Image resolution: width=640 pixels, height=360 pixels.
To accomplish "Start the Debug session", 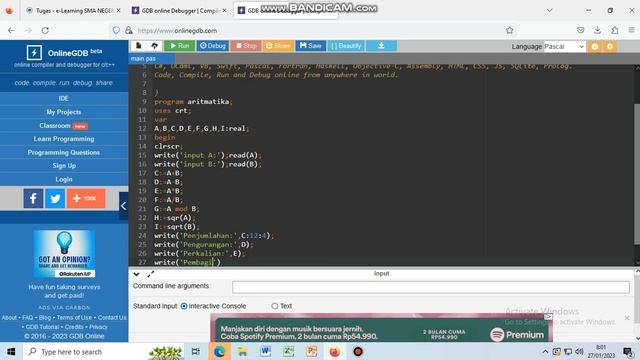I will point(213,46).
